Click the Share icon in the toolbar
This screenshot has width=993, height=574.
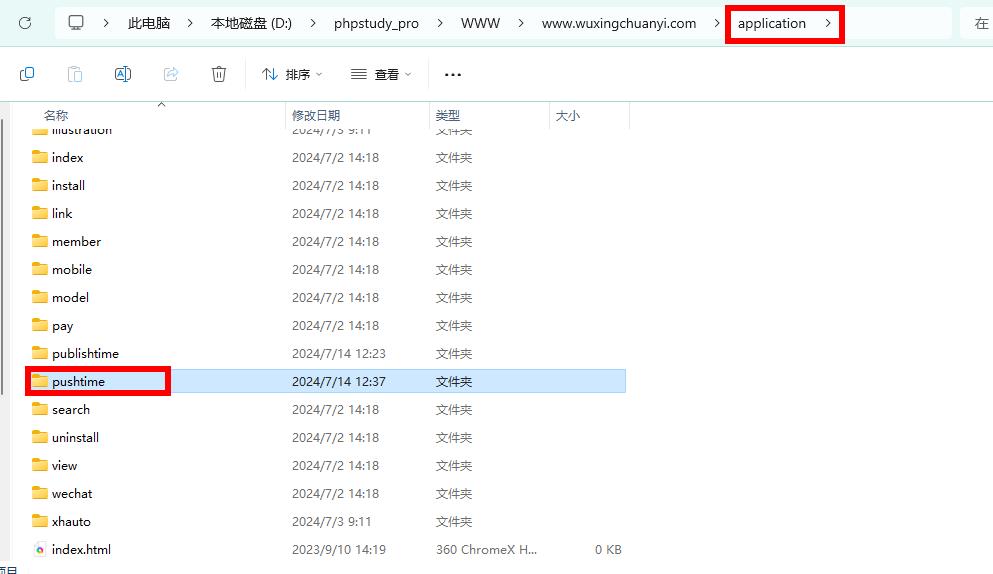[x=171, y=74]
